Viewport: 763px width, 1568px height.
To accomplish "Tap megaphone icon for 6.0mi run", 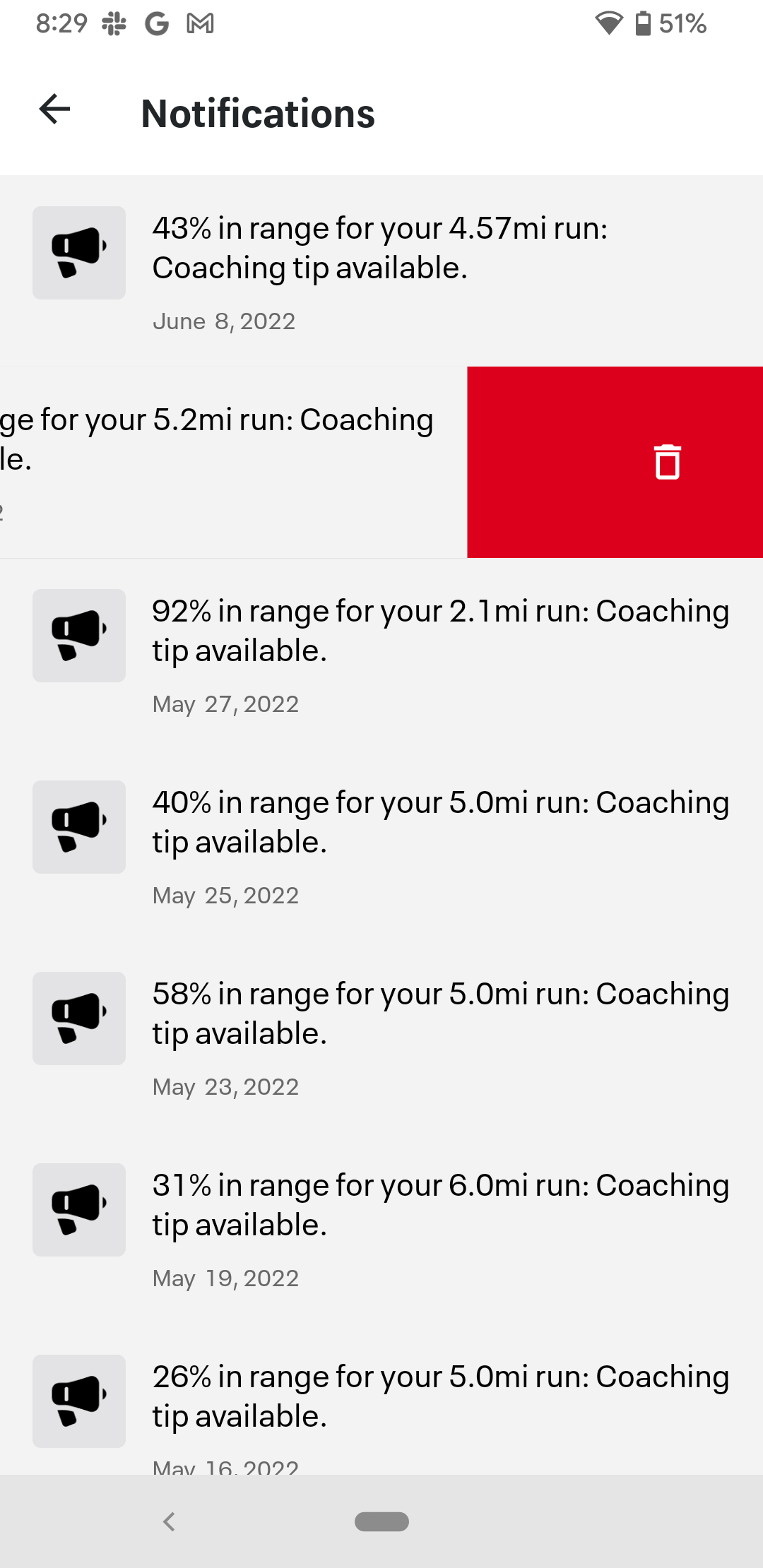I will coord(79,1210).
